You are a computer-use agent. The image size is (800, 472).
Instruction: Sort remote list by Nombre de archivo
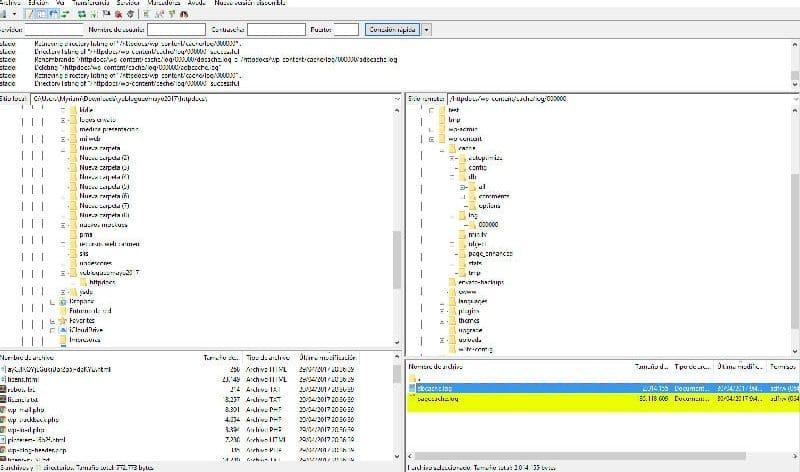tap(436, 366)
